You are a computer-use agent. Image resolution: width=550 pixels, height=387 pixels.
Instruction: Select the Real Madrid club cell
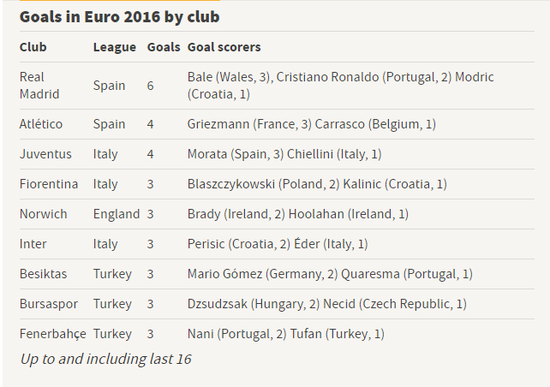tap(39, 86)
